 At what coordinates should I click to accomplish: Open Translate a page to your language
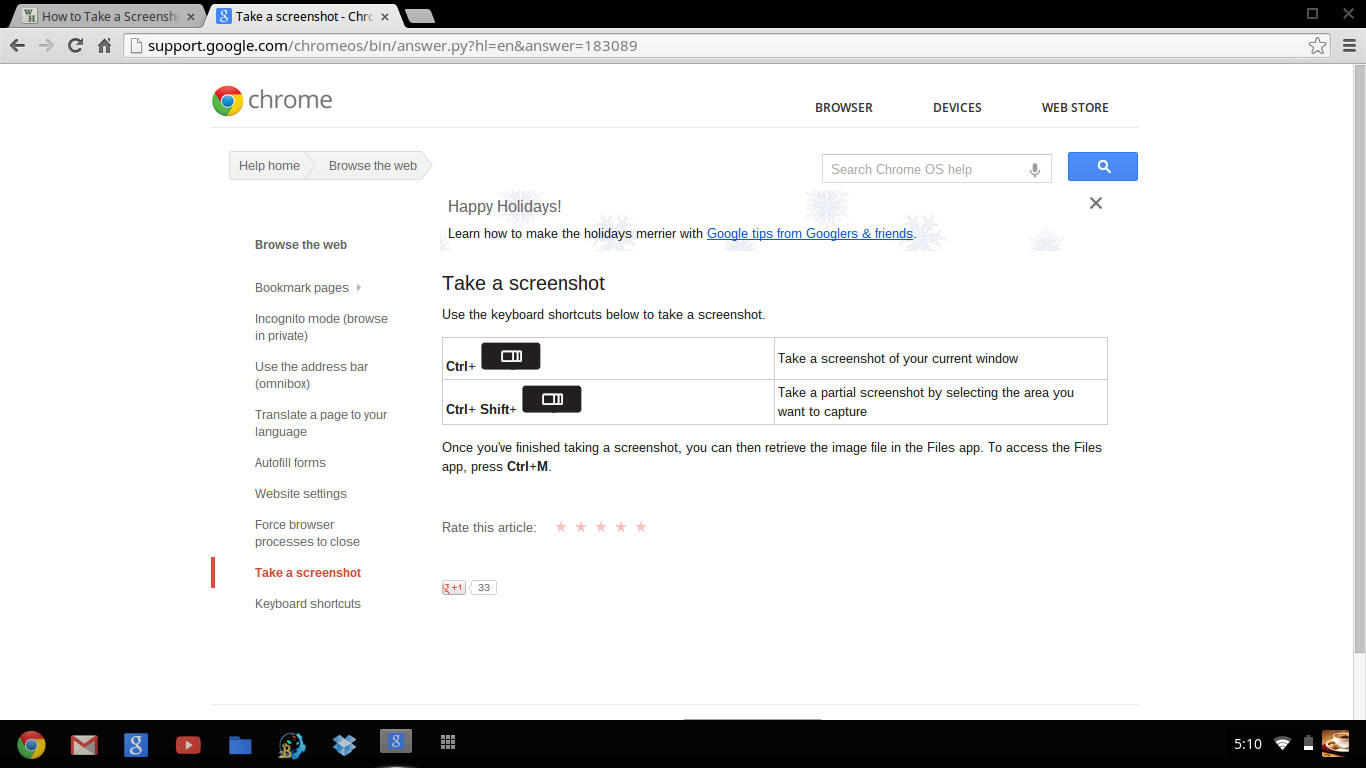[x=321, y=423]
